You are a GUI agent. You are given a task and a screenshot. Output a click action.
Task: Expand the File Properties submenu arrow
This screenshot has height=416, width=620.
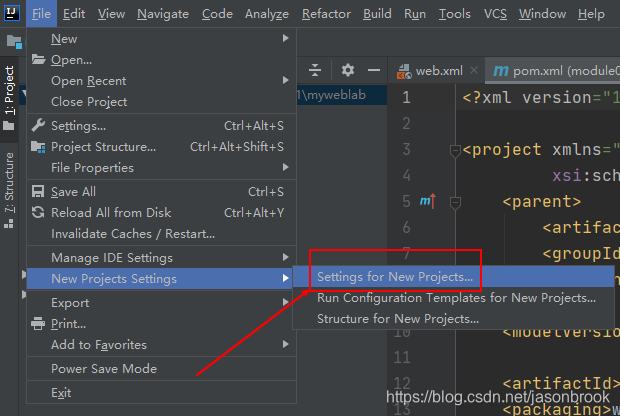pos(285,167)
